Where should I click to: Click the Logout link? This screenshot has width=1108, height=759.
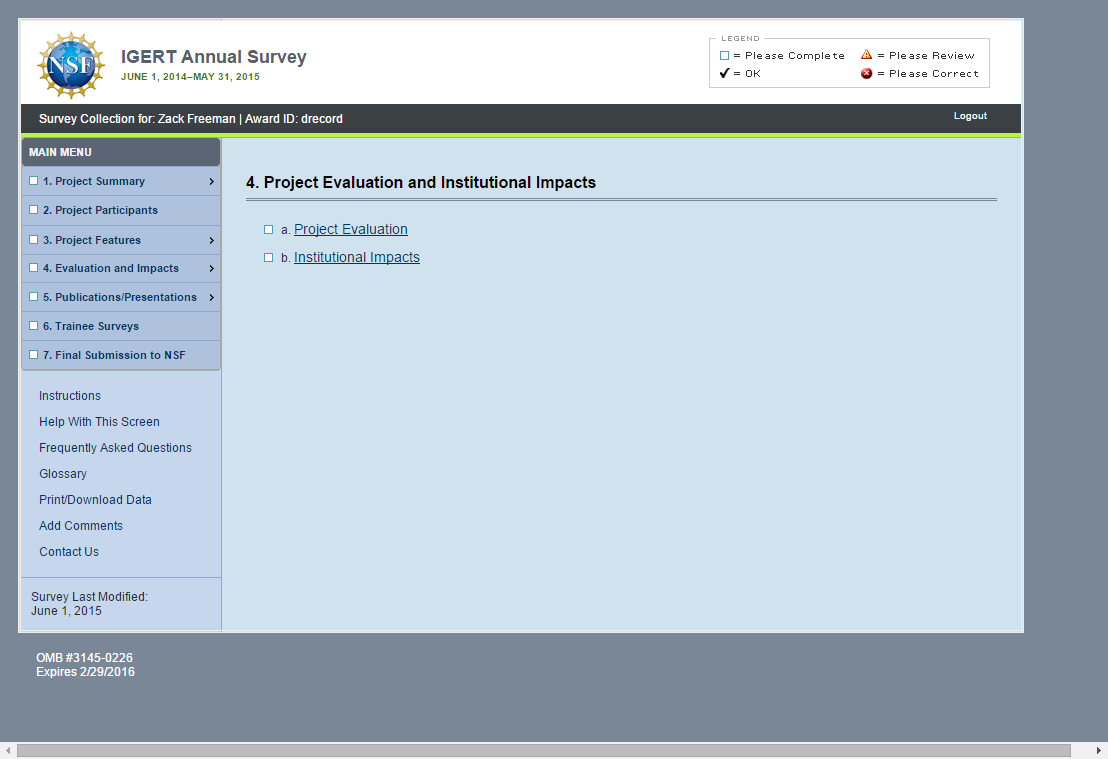click(970, 116)
